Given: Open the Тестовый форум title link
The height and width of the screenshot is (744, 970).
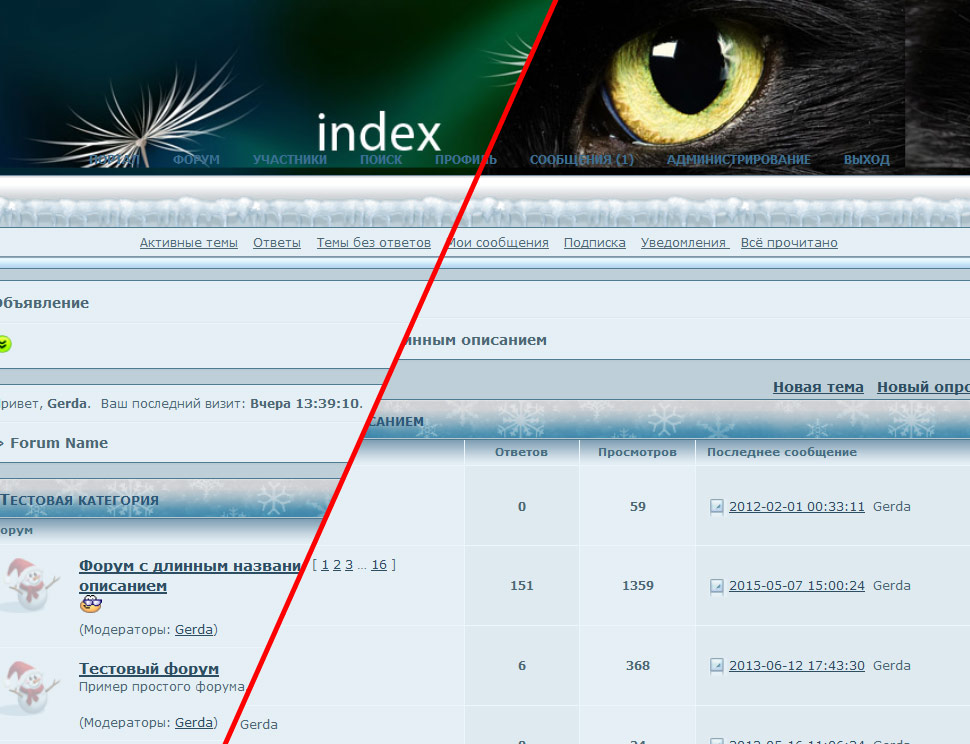Looking at the screenshot, I should point(148,669).
